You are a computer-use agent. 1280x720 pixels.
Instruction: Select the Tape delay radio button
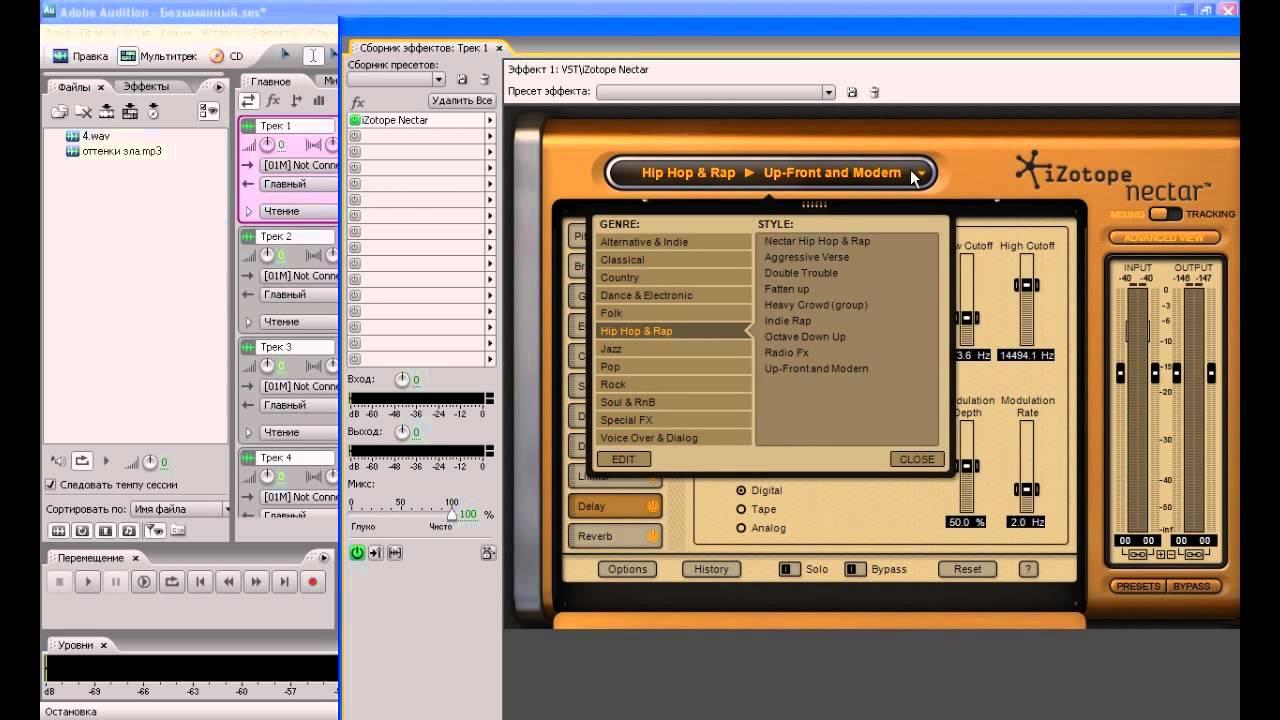pos(741,509)
